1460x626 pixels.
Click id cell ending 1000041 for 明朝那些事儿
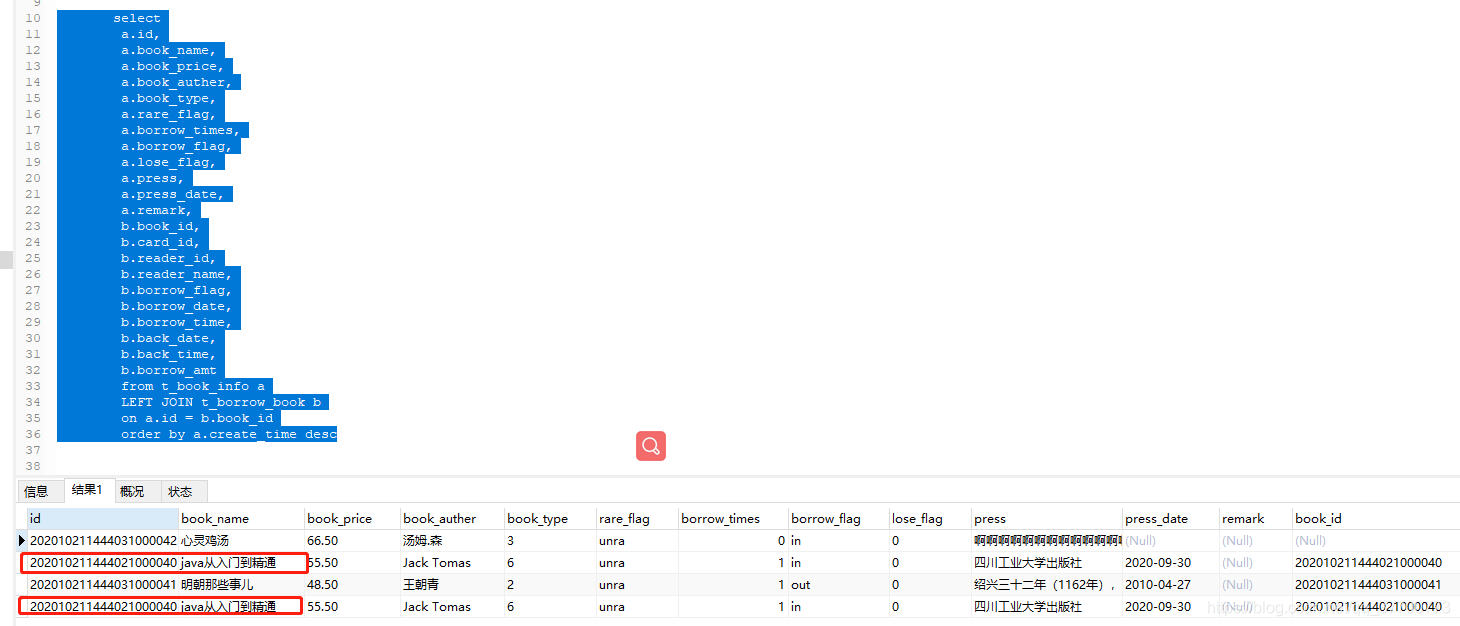point(103,585)
